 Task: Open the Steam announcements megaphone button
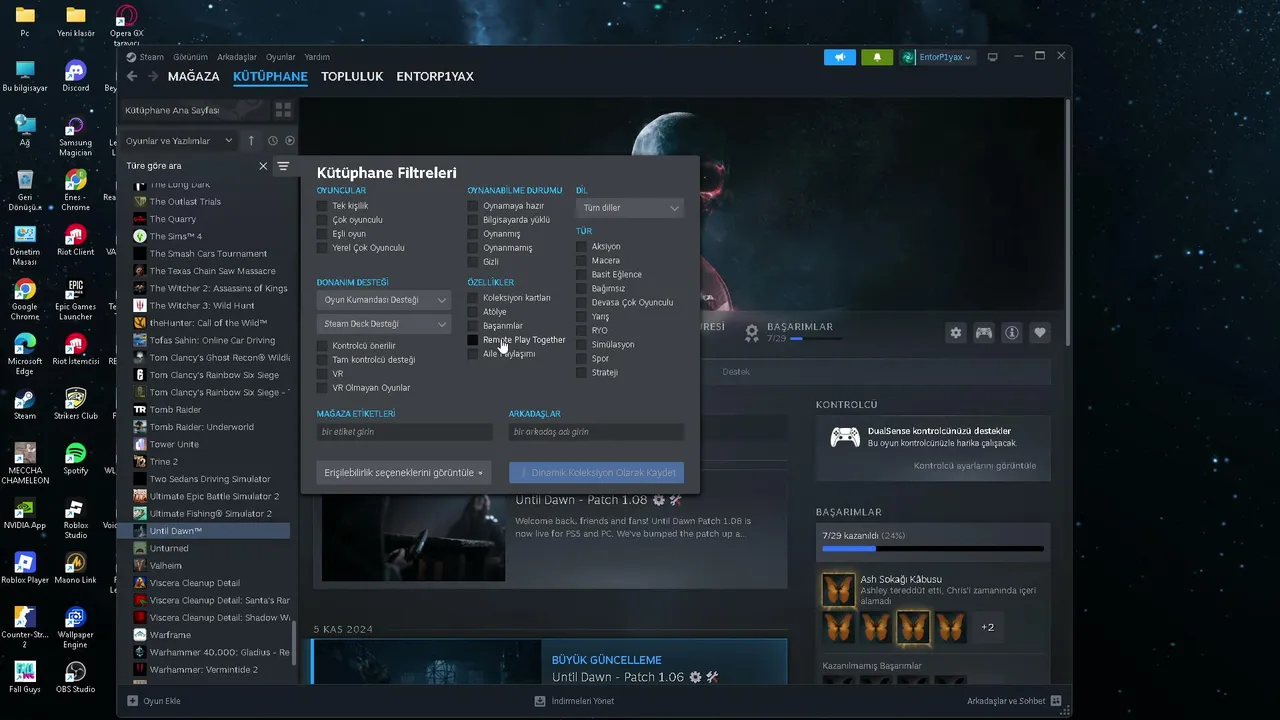pyautogui.click(x=840, y=57)
